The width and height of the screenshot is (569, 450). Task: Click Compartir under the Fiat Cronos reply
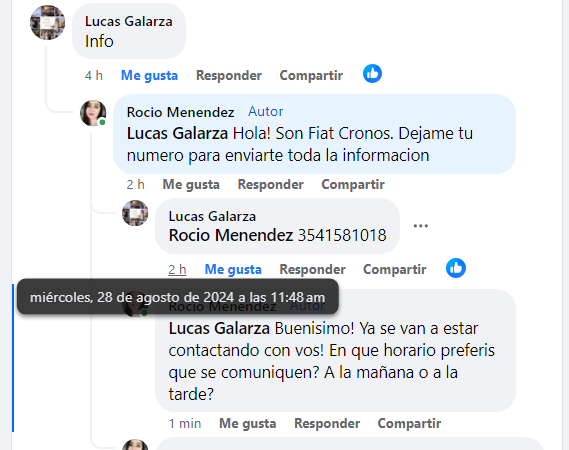pyautogui.click(x=353, y=184)
